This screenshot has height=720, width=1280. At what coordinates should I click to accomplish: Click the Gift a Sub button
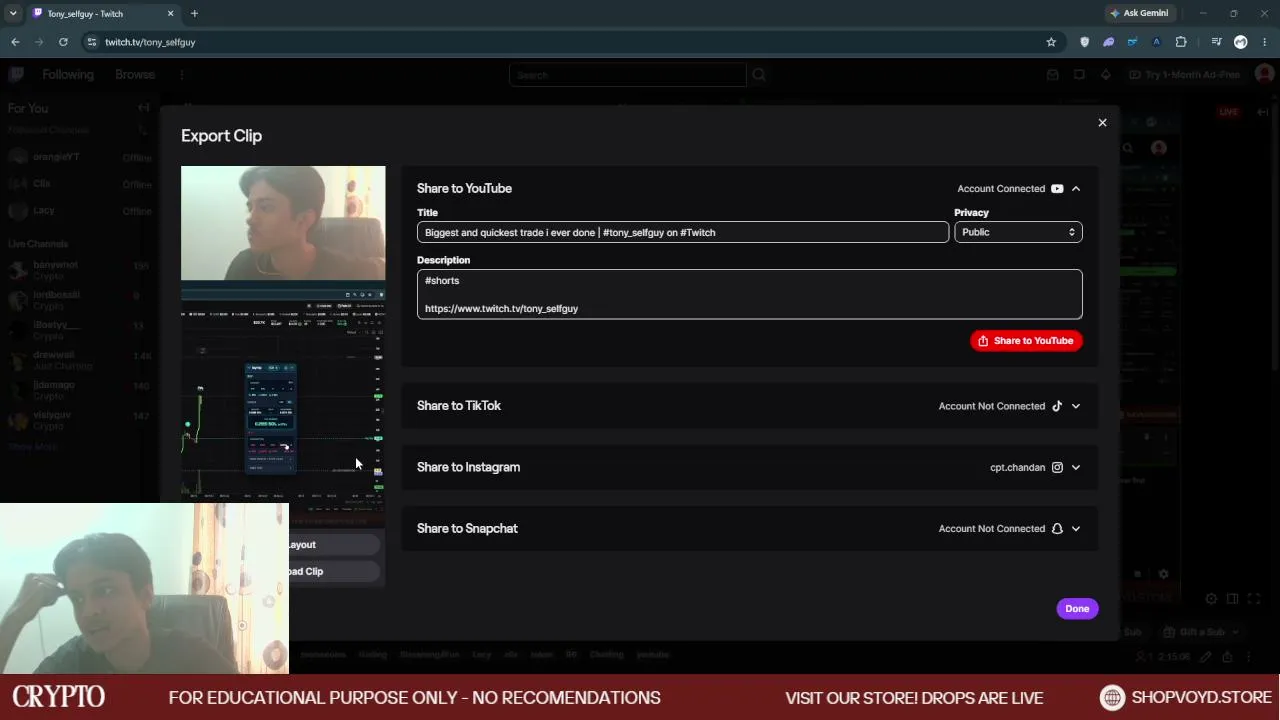[x=1201, y=632]
